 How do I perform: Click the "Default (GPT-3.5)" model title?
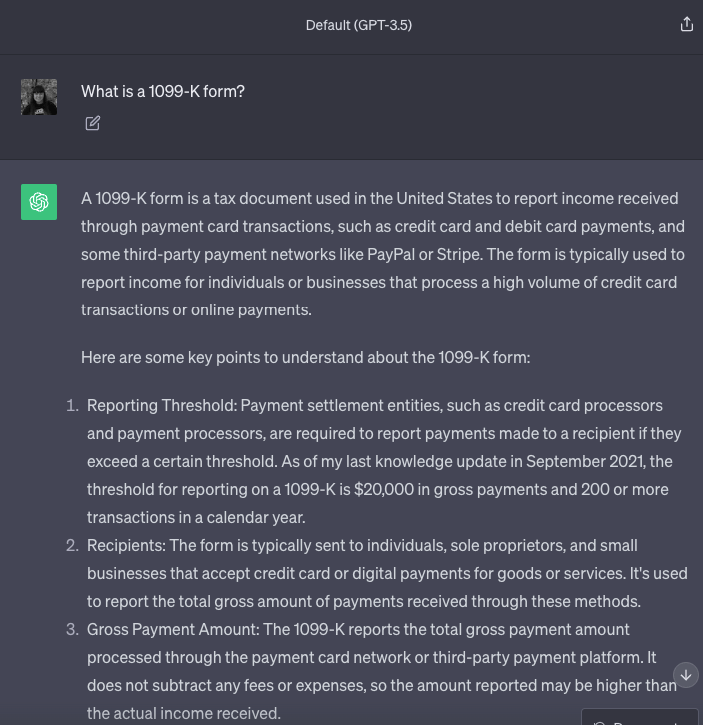[358, 25]
